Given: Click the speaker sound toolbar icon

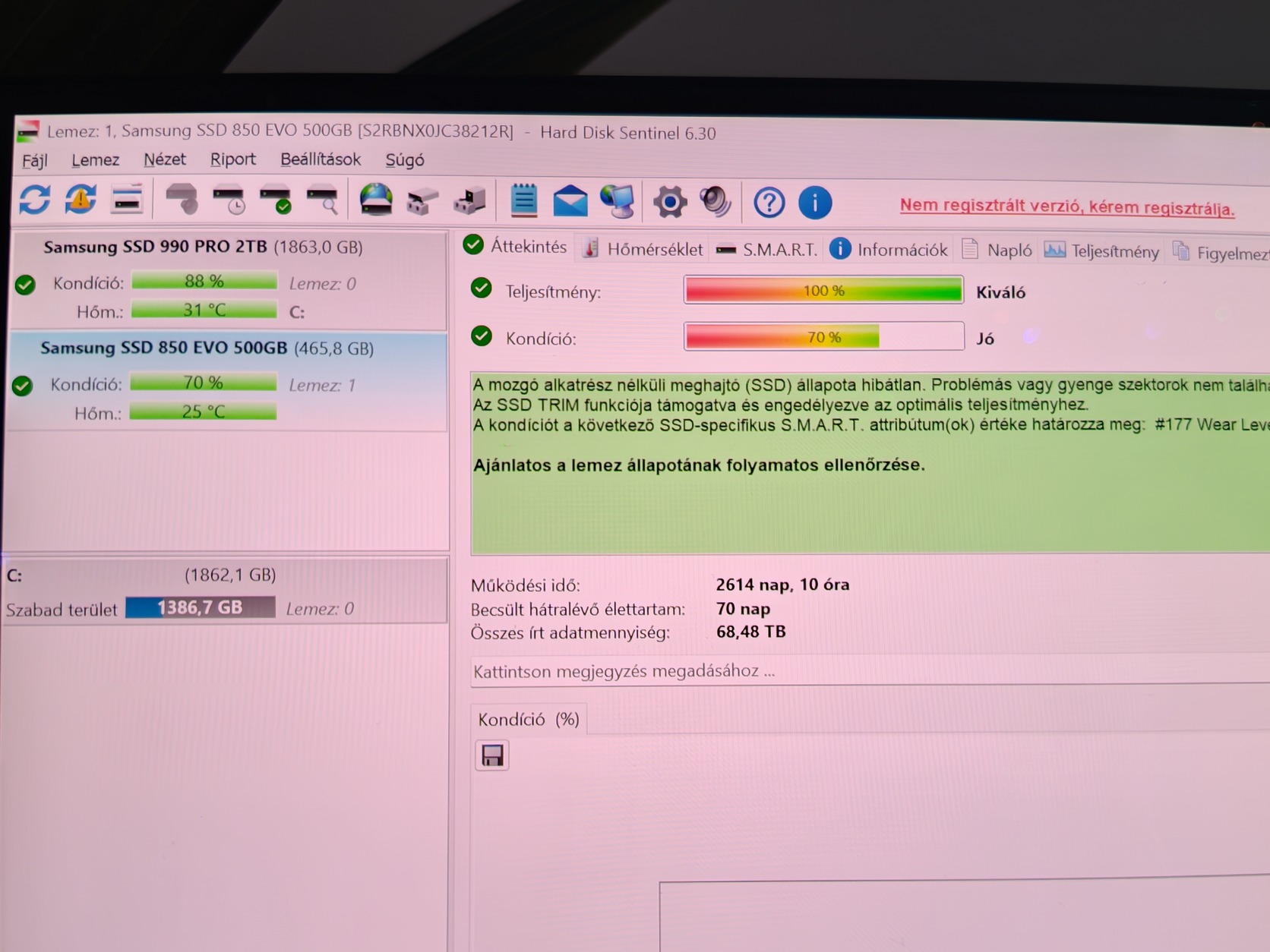Looking at the screenshot, I should click(x=716, y=203).
